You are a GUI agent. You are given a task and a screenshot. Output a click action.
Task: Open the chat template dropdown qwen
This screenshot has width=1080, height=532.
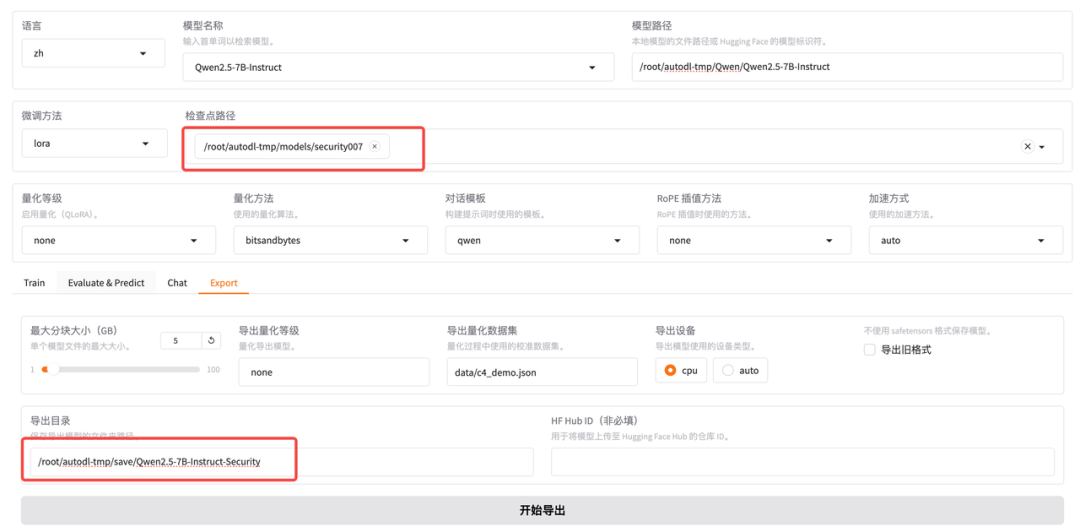[542, 241]
